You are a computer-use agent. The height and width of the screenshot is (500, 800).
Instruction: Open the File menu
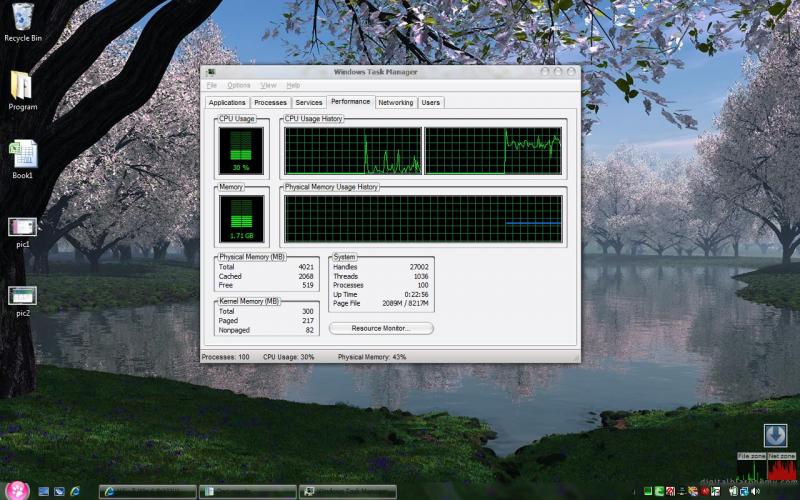(x=212, y=86)
